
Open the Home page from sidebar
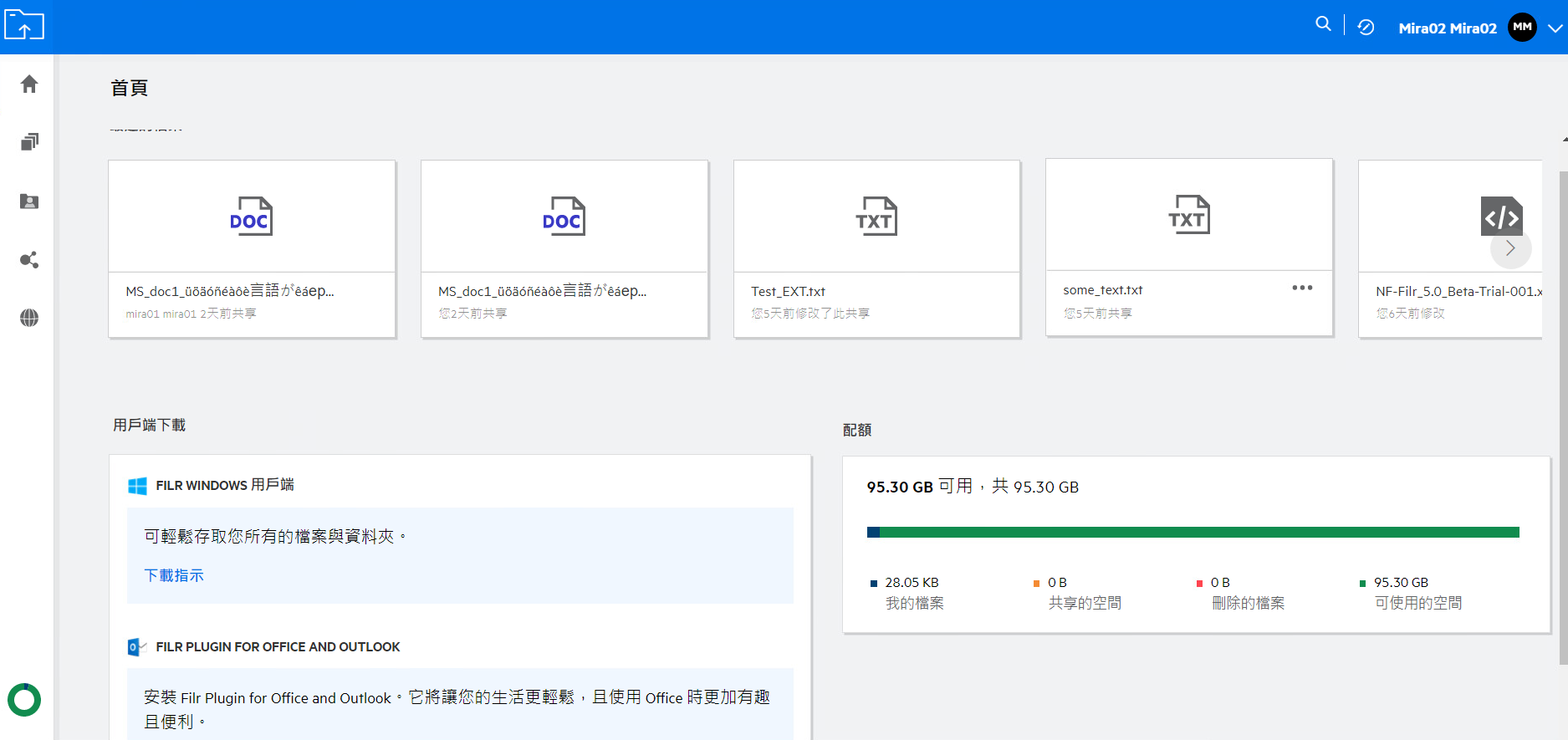click(x=29, y=84)
